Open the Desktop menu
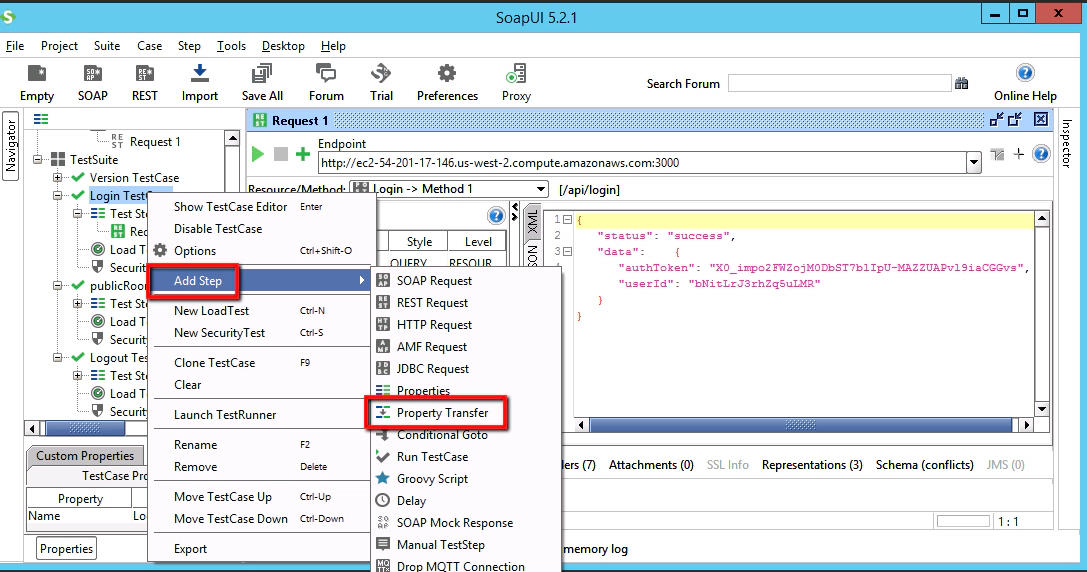The width and height of the screenshot is (1087, 572). pyautogui.click(x=283, y=46)
